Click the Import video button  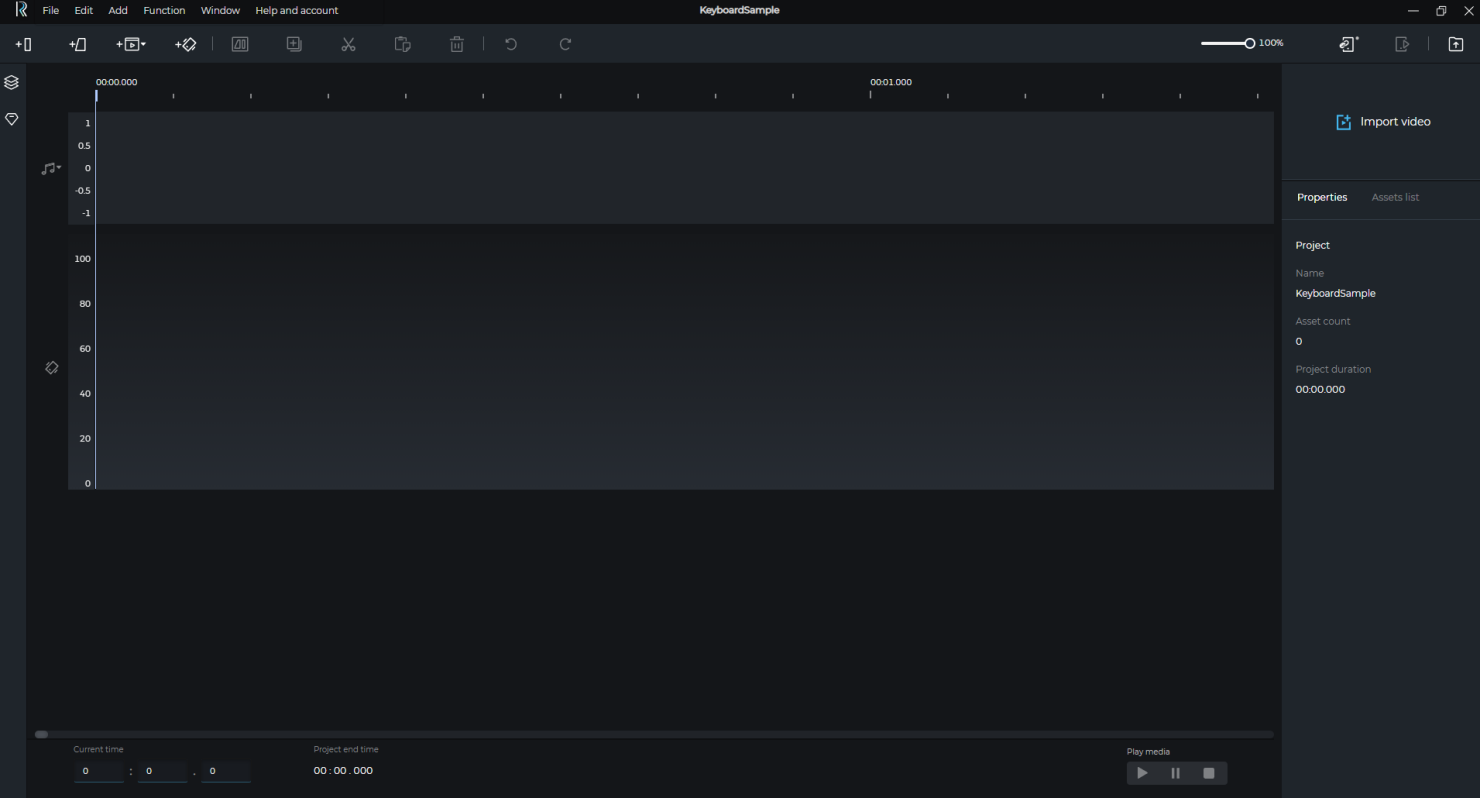[1383, 122]
